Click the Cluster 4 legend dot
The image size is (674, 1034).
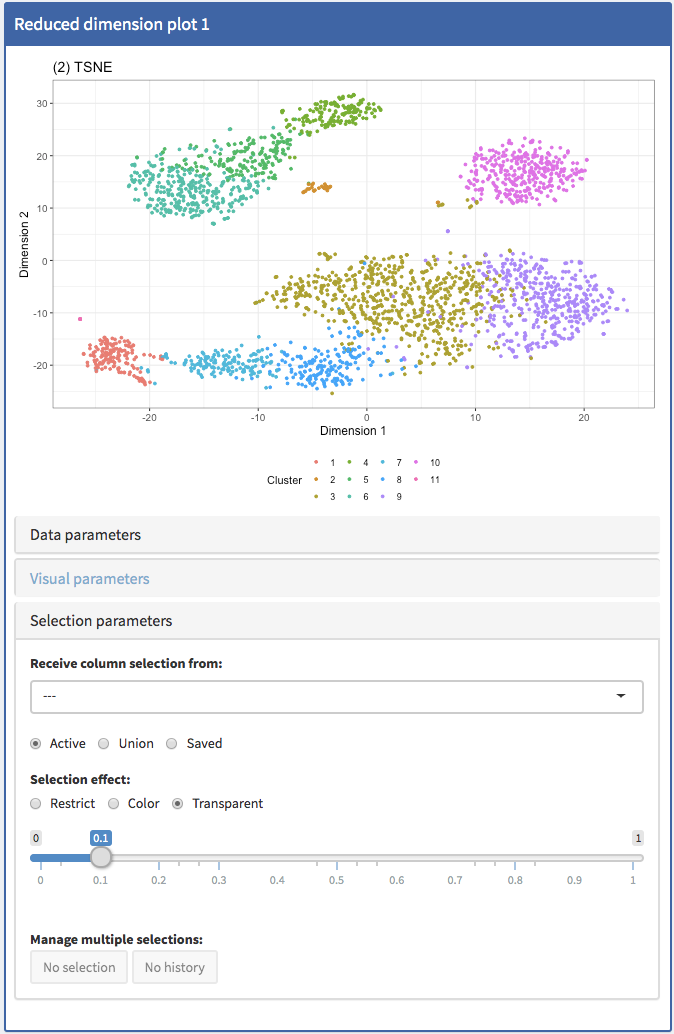point(349,463)
